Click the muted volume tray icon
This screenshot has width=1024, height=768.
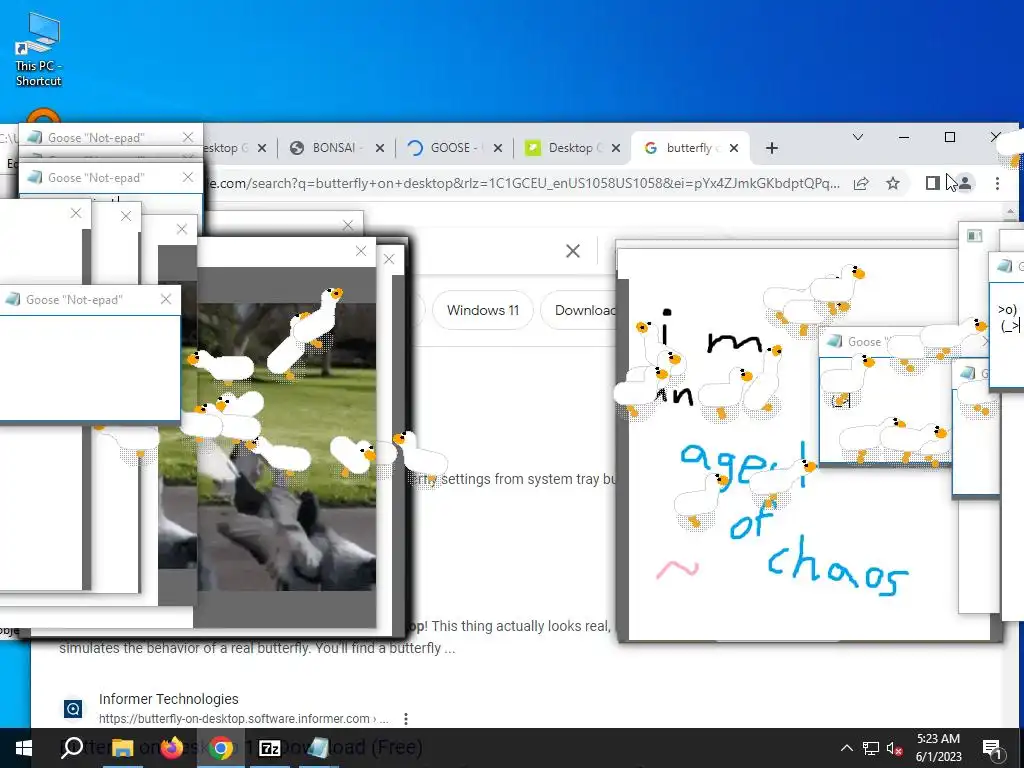click(894, 748)
